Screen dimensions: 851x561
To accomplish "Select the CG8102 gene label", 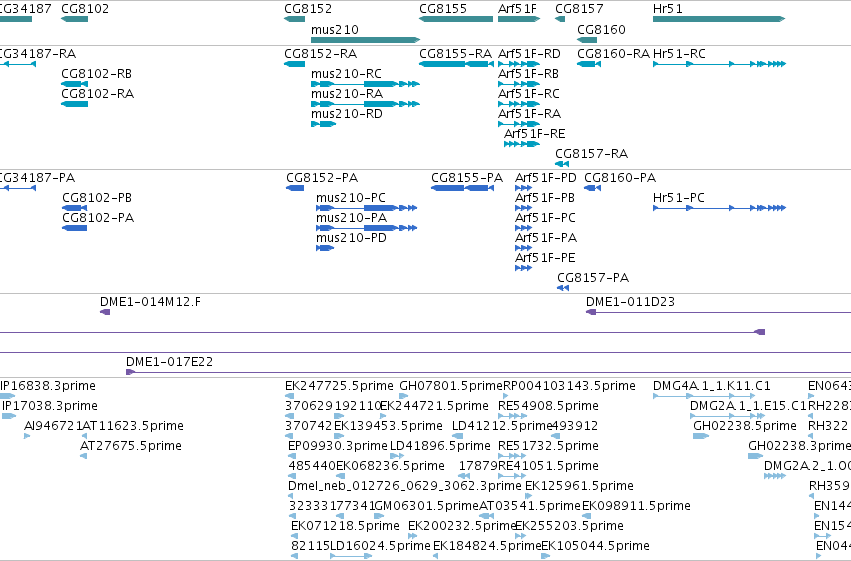I will pyautogui.click(x=85, y=9).
